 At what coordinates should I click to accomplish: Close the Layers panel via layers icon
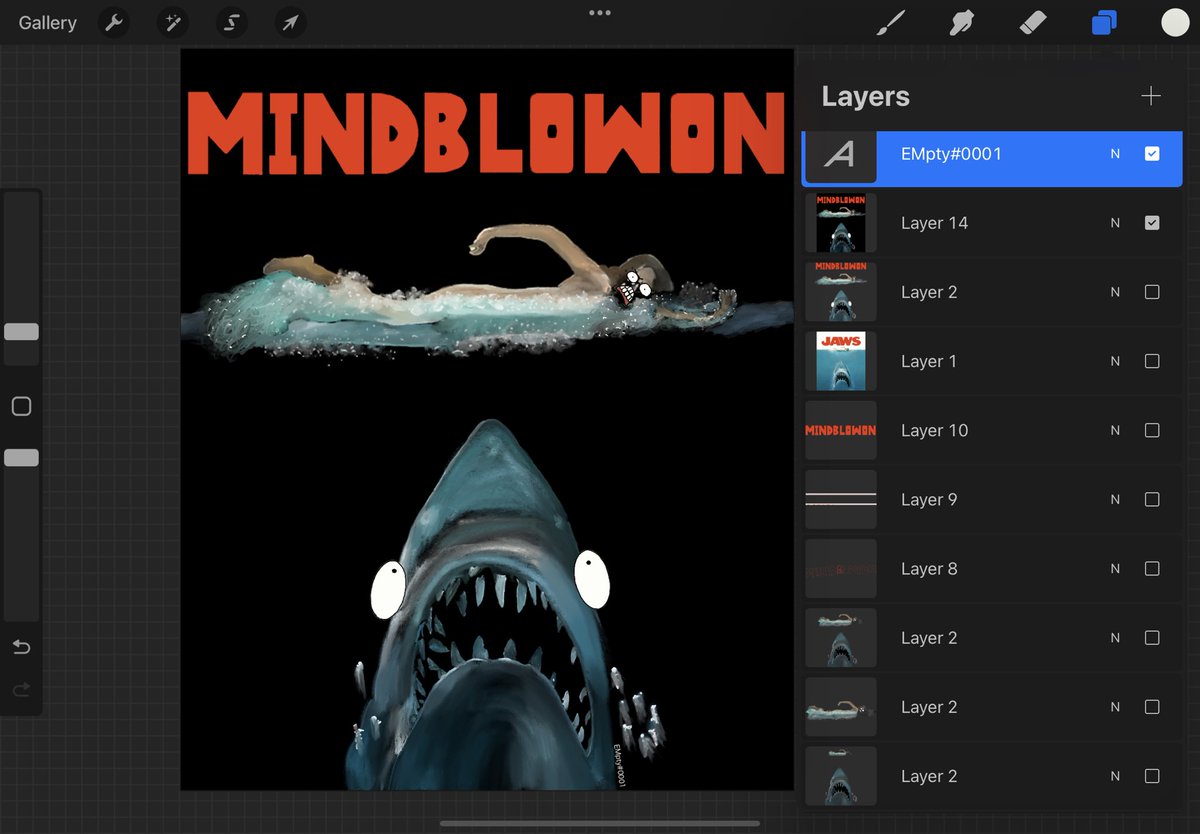click(x=1104, y=22)
